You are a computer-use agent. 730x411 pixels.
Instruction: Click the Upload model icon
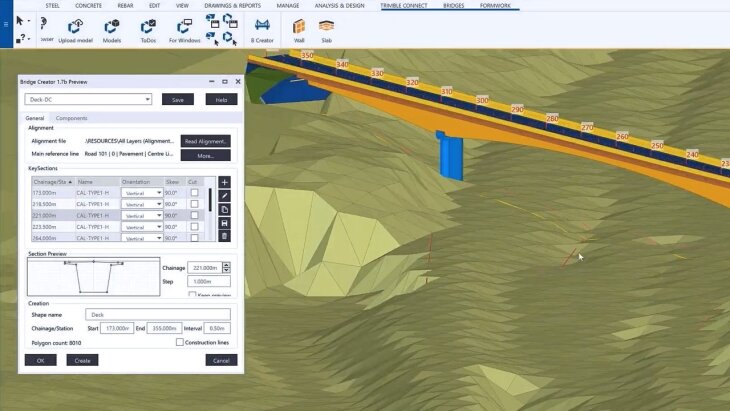tap(75, 27)
